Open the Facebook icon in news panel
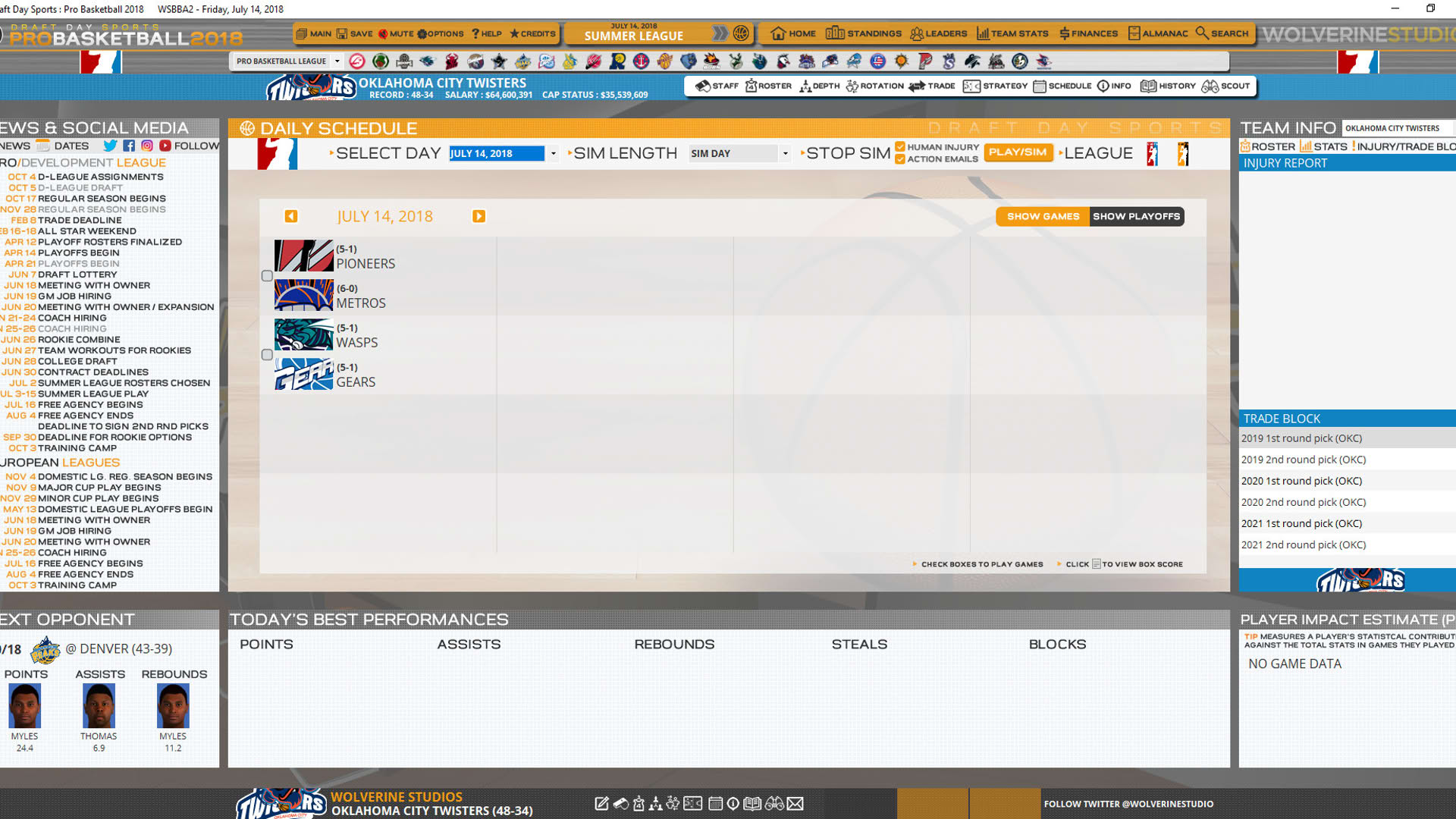Screen dimensions: 1456x819 tap(129, 146)
